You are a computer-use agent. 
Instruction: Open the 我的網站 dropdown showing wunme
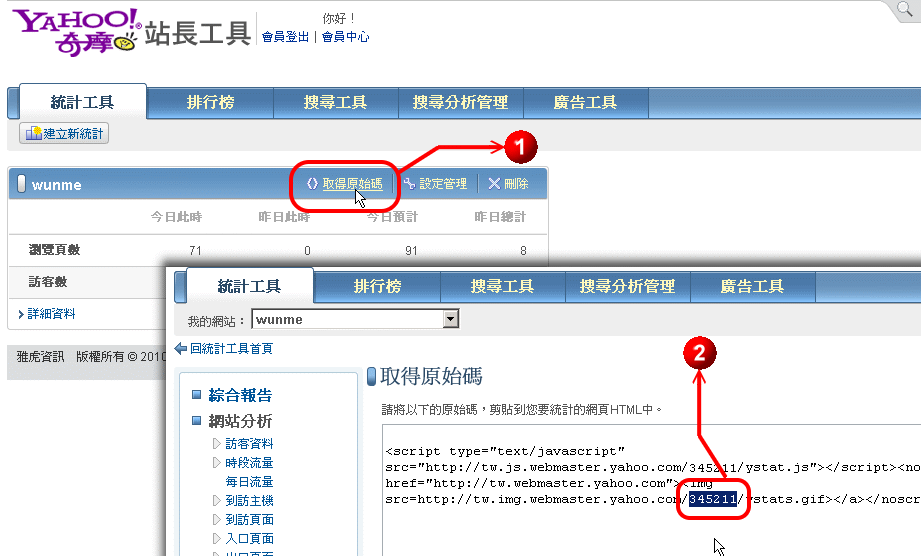[355, 319]
